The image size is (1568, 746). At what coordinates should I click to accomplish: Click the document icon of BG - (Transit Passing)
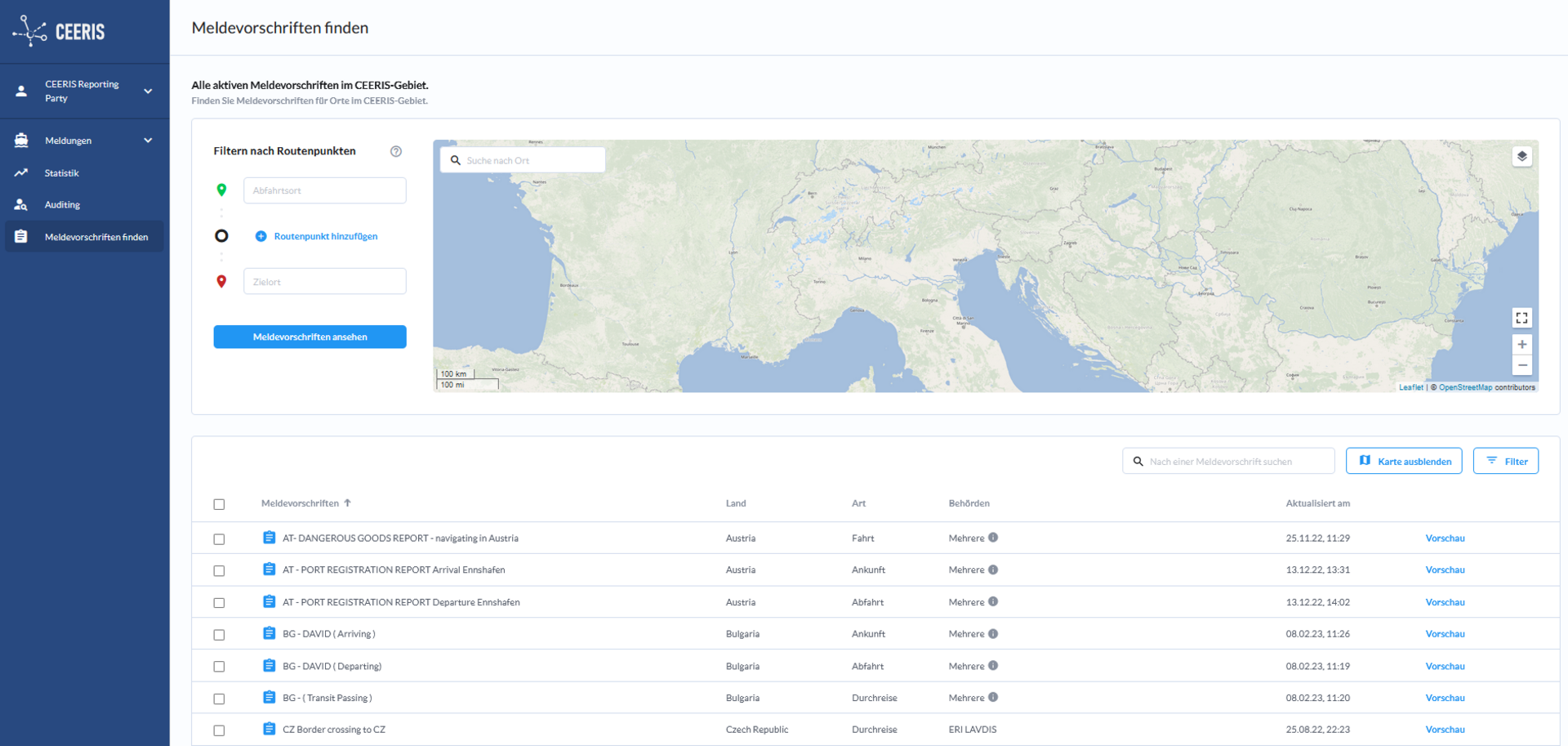pyautogui.click(x=269, y=697)
